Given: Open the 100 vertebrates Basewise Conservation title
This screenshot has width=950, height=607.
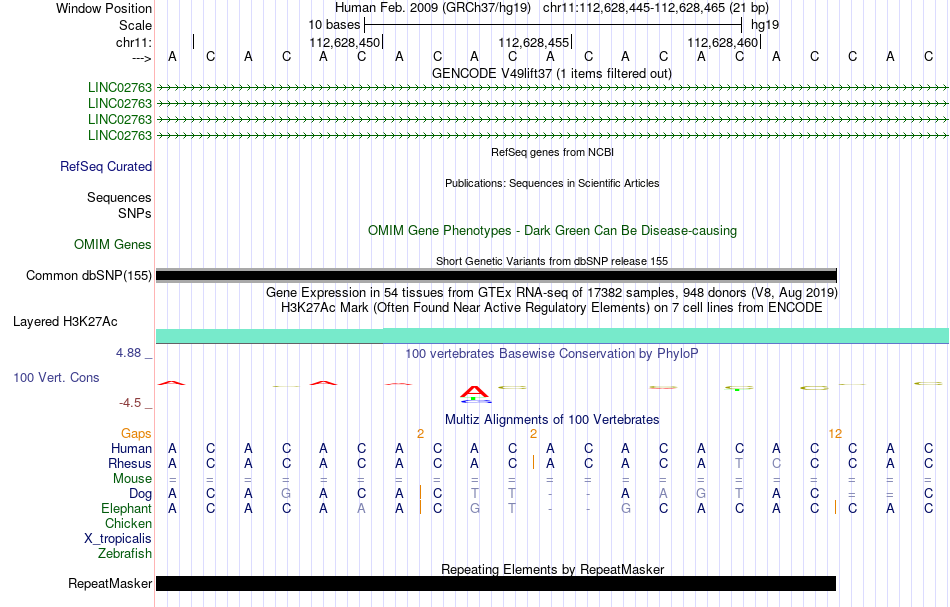Looking at the screenshot, I should (x=552, y=353).
